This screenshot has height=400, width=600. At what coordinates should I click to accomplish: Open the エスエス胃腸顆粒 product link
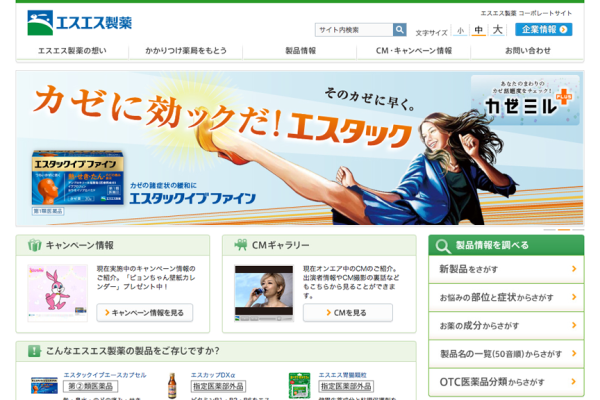342,375
